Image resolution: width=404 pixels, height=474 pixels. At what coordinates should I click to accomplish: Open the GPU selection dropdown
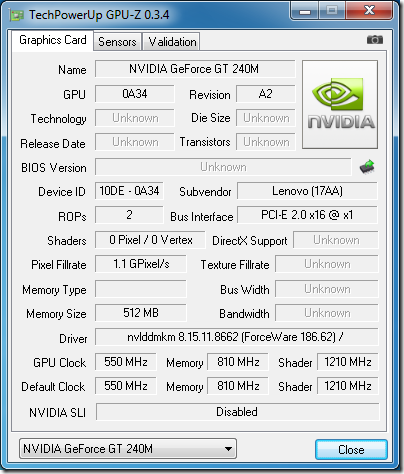pos(128,449)
